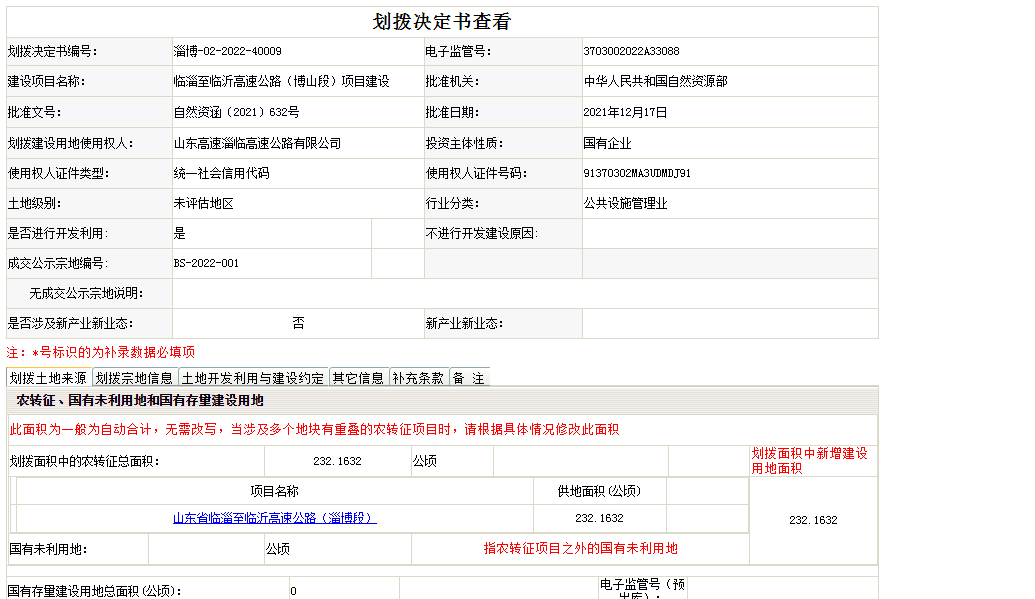The image size is (1035, 599).
Task: Switch to the 备 注 tab
Action: (468, 378)
